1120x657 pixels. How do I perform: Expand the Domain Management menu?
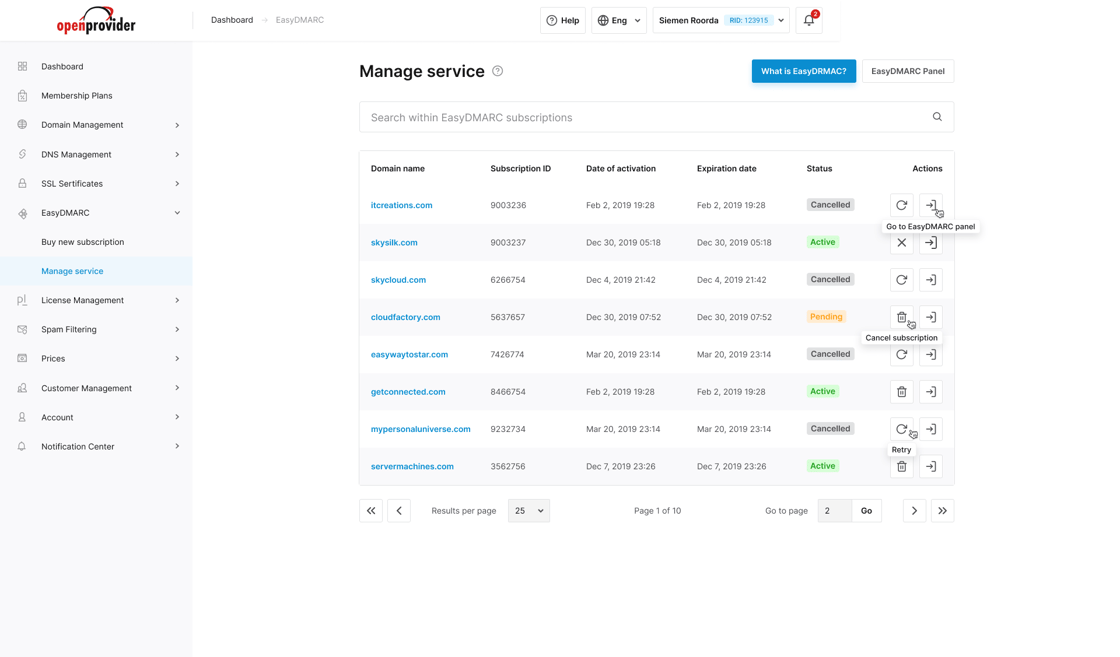point(96,125)
